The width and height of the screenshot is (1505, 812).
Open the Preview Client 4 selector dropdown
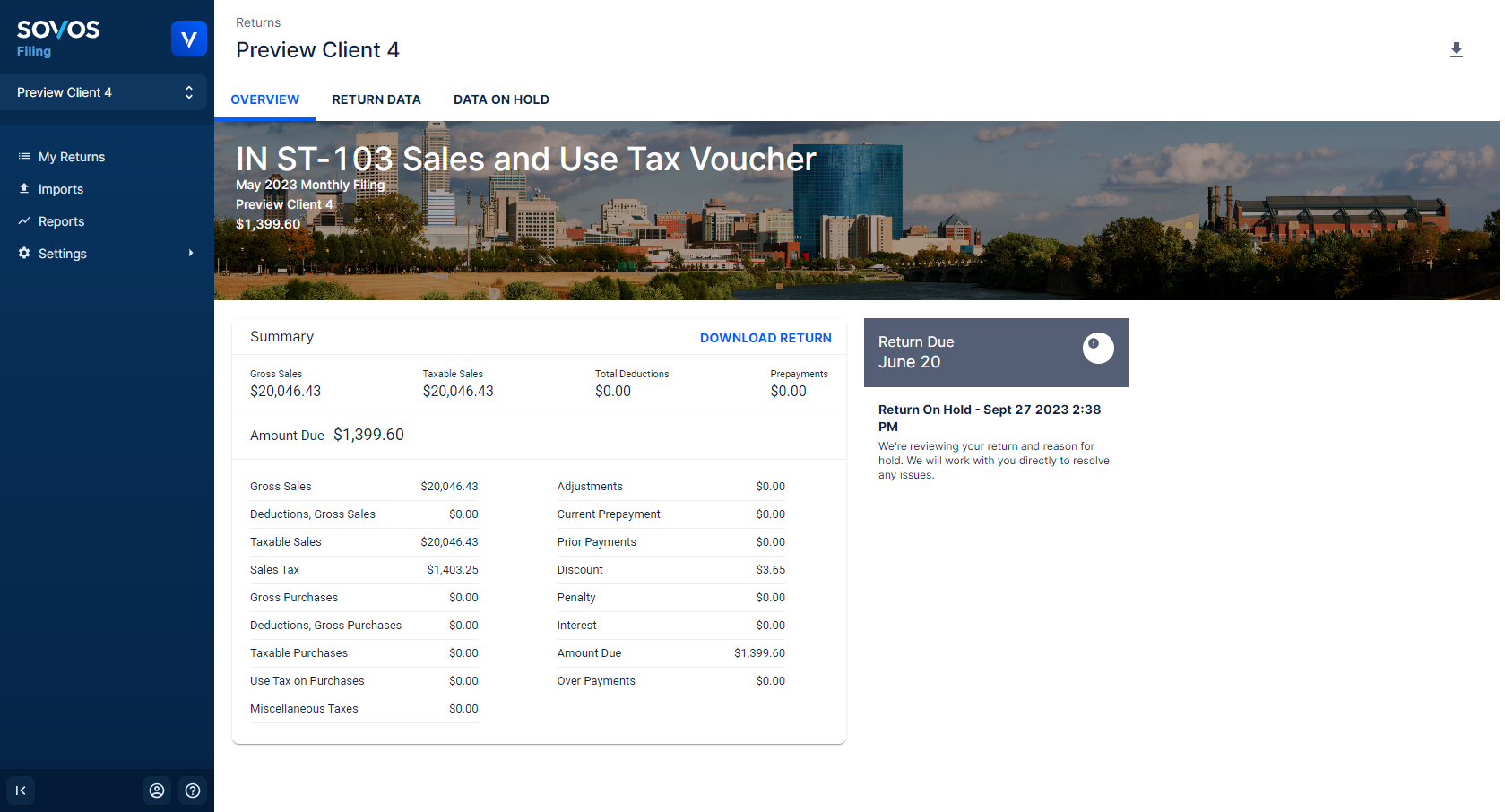104,92
